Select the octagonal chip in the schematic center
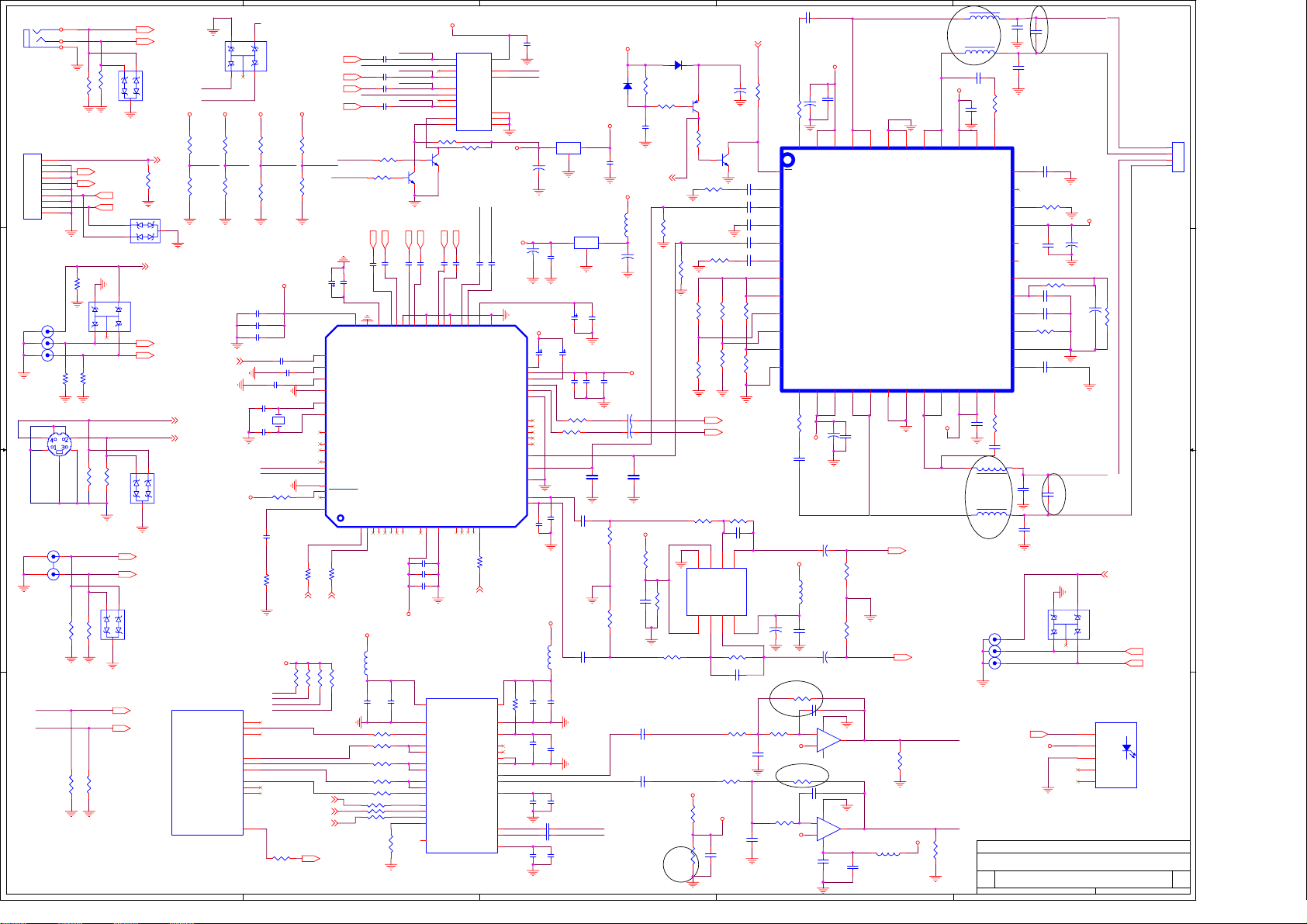Screen dimensions: 1307x924 click(x=427, y=426)
